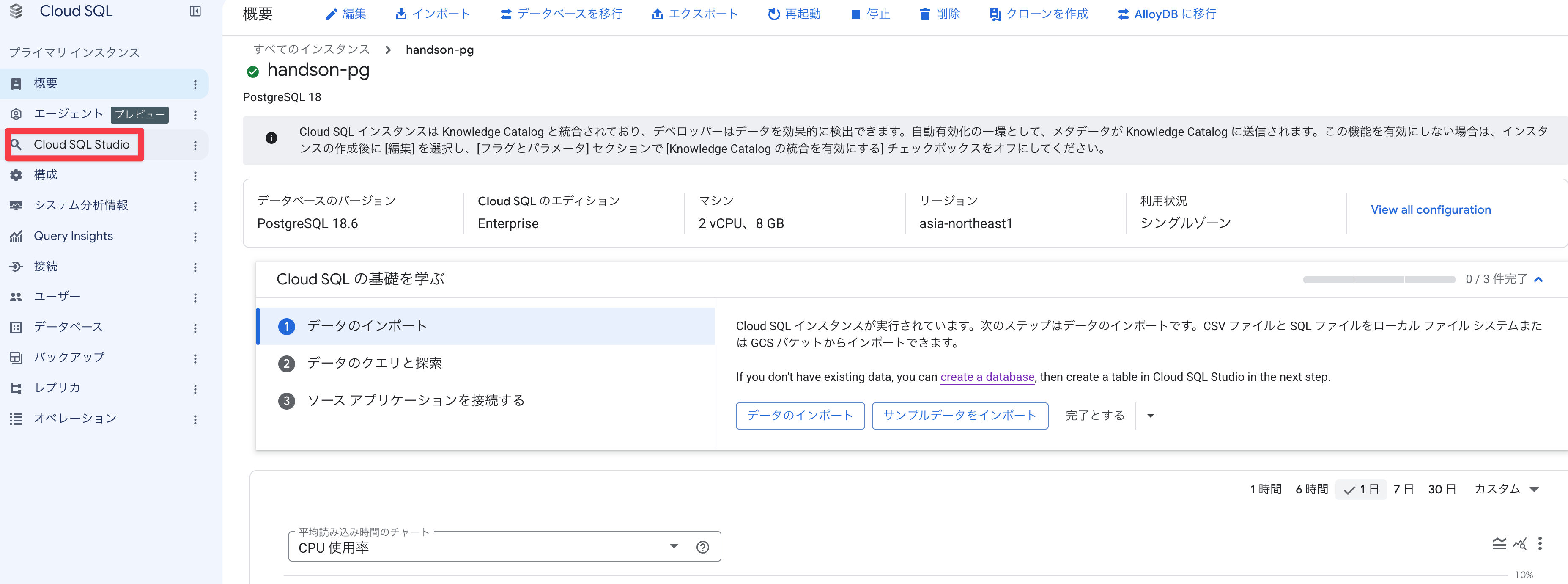Click the 0 / 3 件完了 progress bar
Viewport: 1568px width, 584px height.
[1379, 280]
